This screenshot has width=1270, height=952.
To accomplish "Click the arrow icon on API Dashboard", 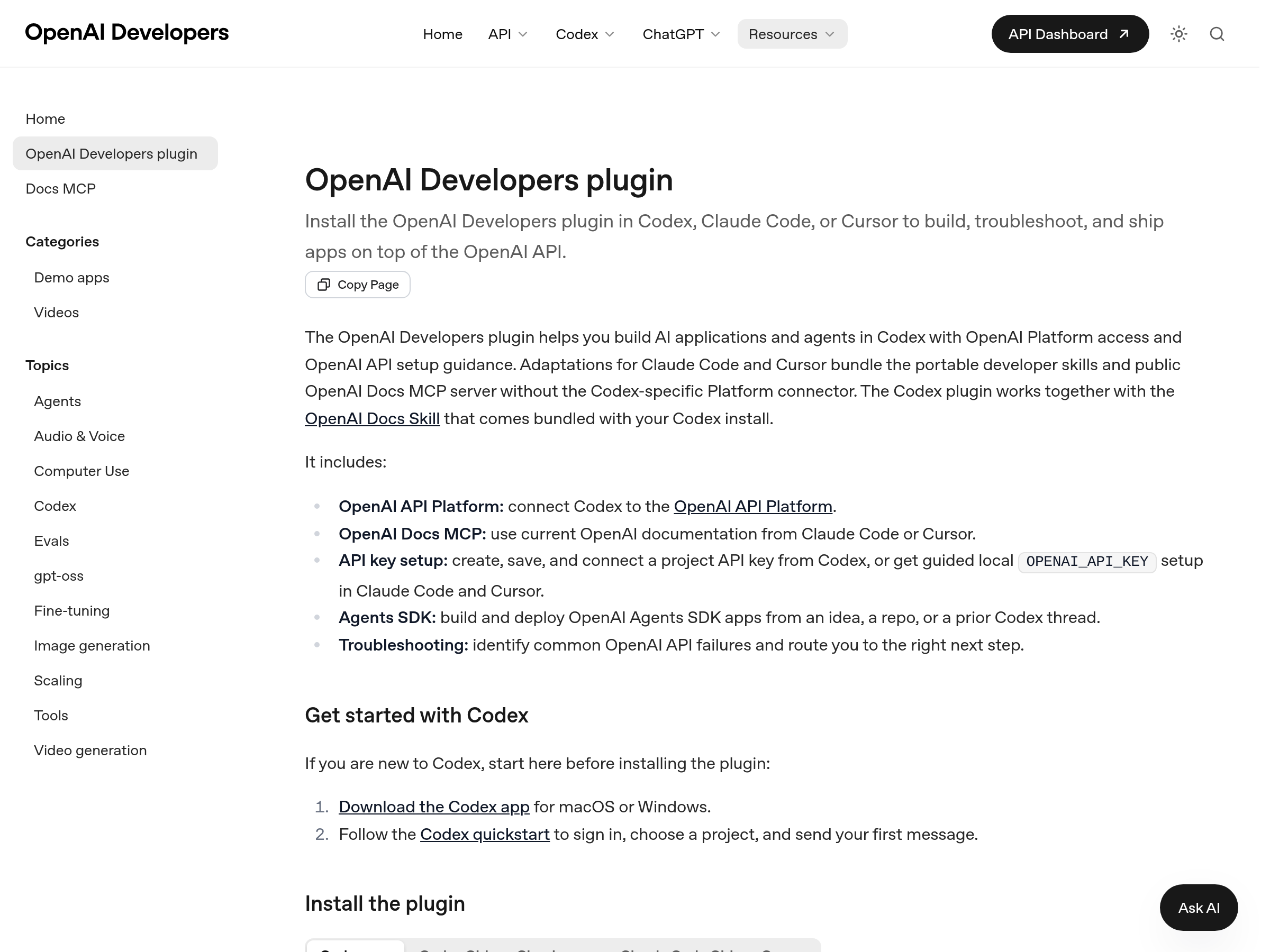I will point(1123,34).
